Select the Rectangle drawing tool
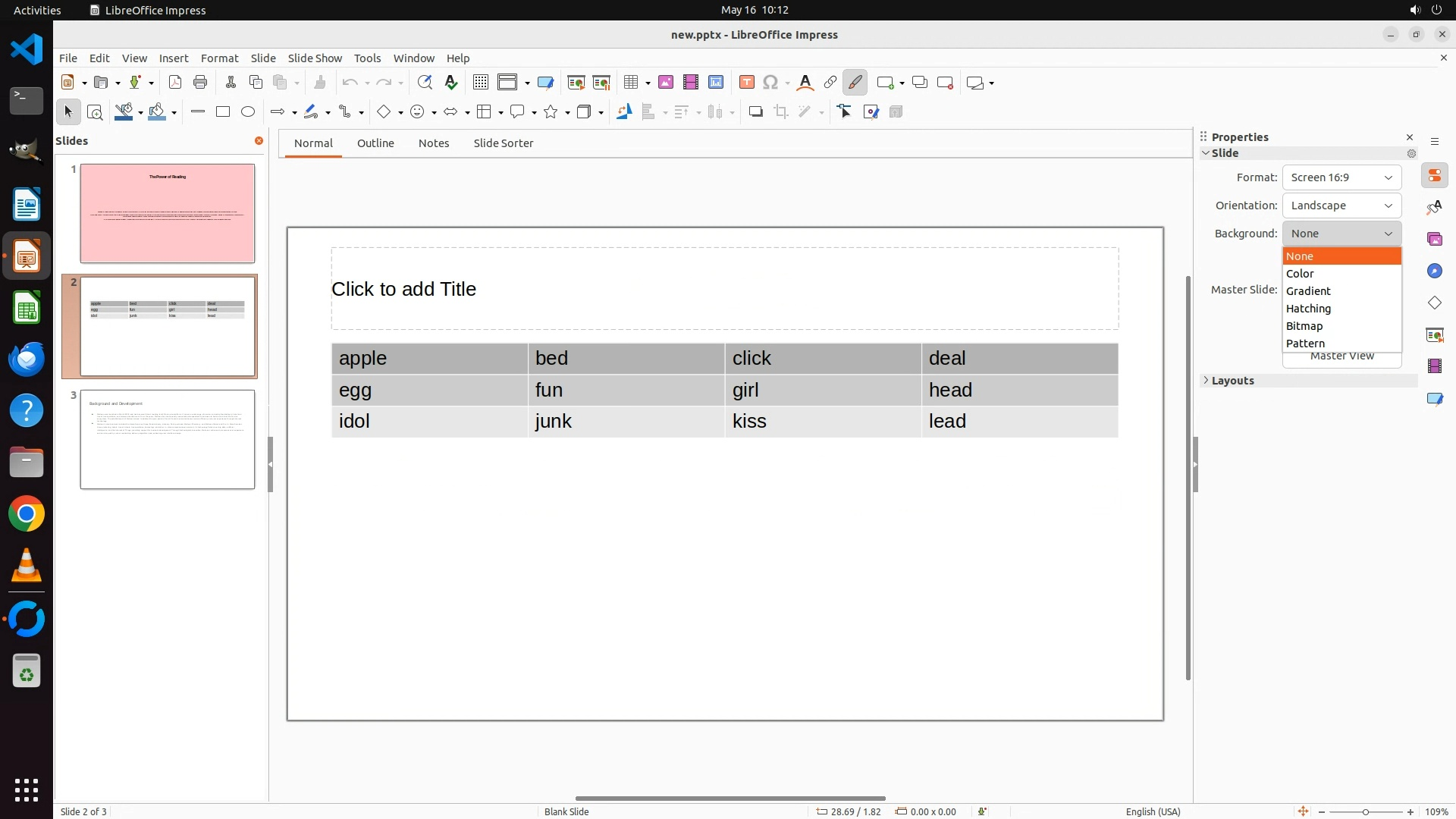This screenshot has height=819, width=1456. point(223,112)
